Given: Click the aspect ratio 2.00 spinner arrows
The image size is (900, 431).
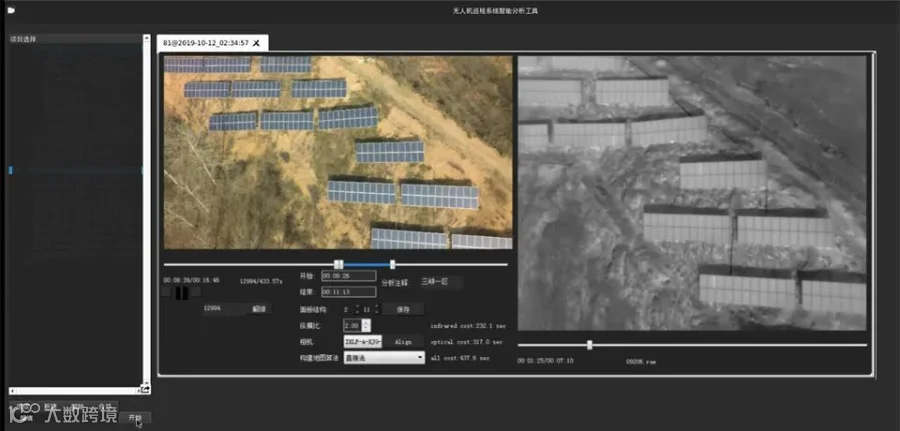Looking at the screenshot, I should tap(366, 325).
